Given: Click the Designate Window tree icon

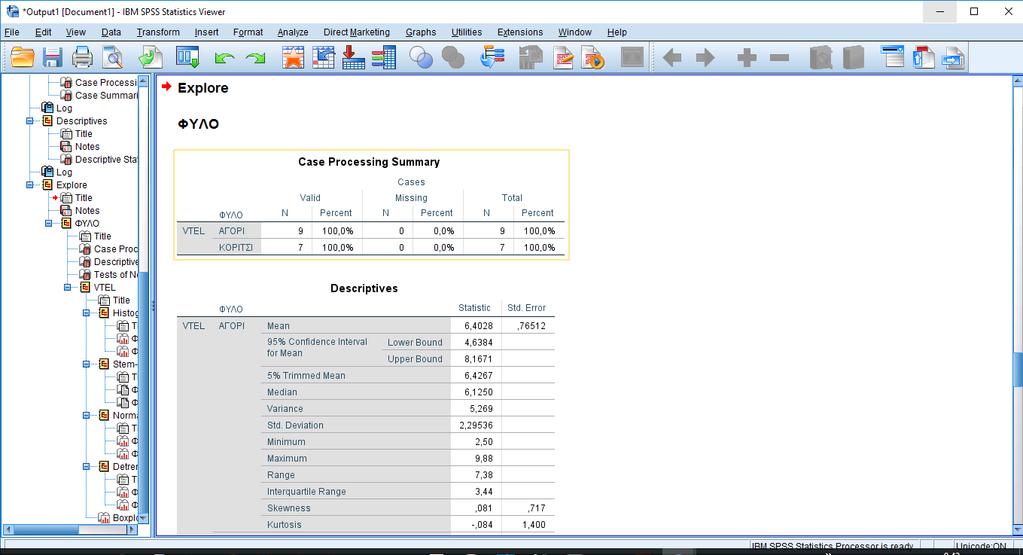Looking at the screenshot, I should pyautogui.click(x=492, y=57).
